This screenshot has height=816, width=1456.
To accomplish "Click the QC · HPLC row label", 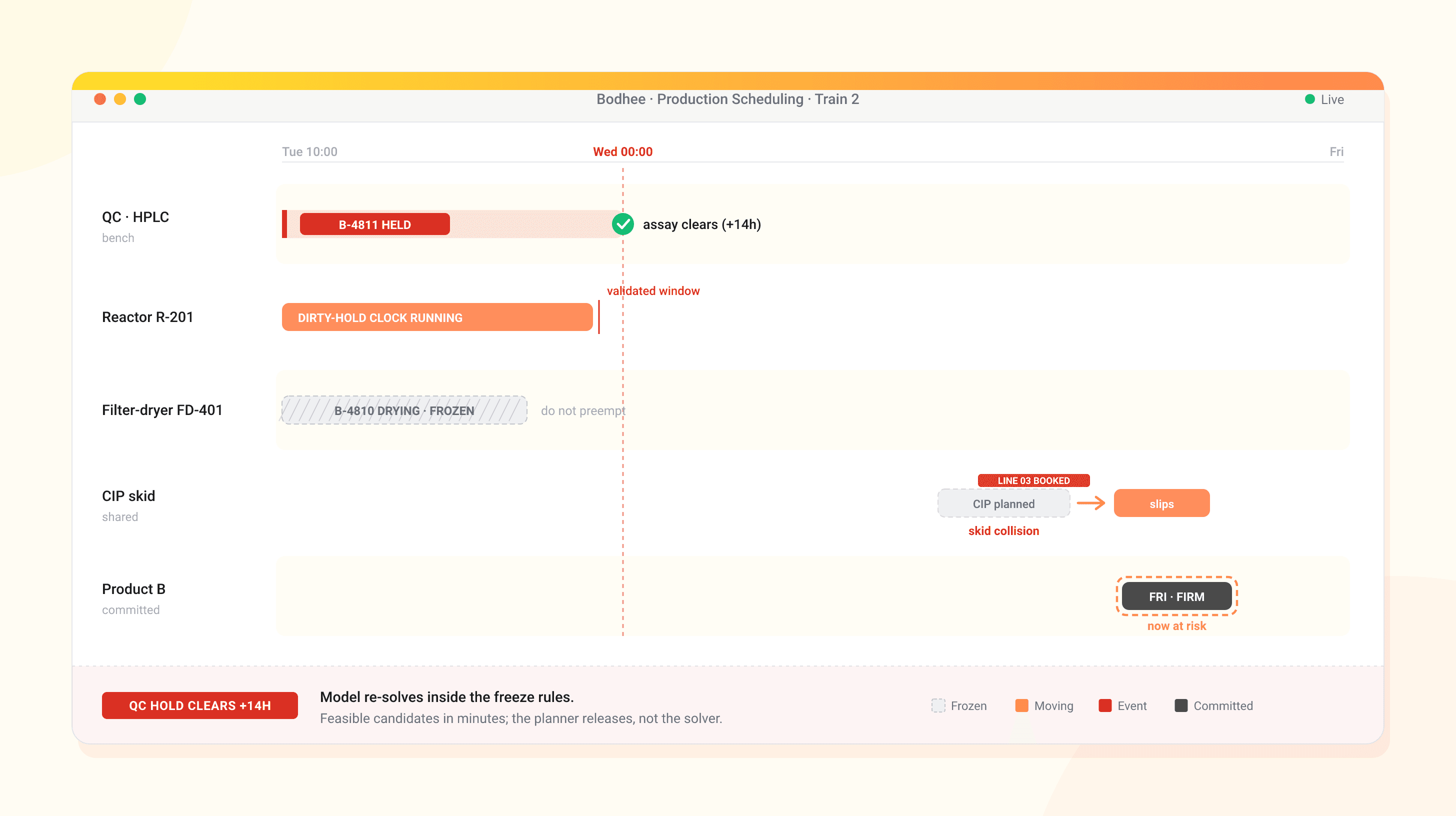I will 135,217.
